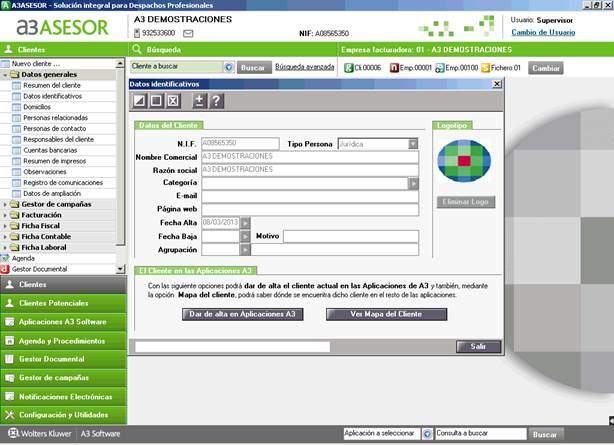The height and width of the screenshot is (445, 614).
Task: Open the Tipo Persona dropdown
Action: point(413,144)
